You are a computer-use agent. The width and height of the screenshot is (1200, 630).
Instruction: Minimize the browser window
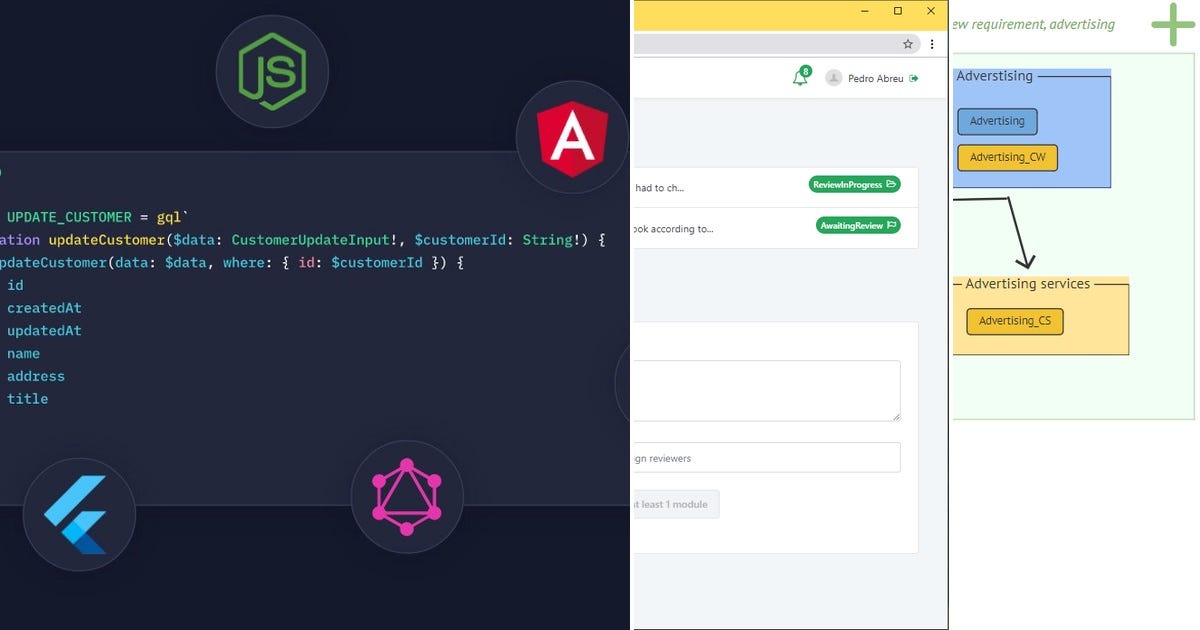tap(865, 11)
